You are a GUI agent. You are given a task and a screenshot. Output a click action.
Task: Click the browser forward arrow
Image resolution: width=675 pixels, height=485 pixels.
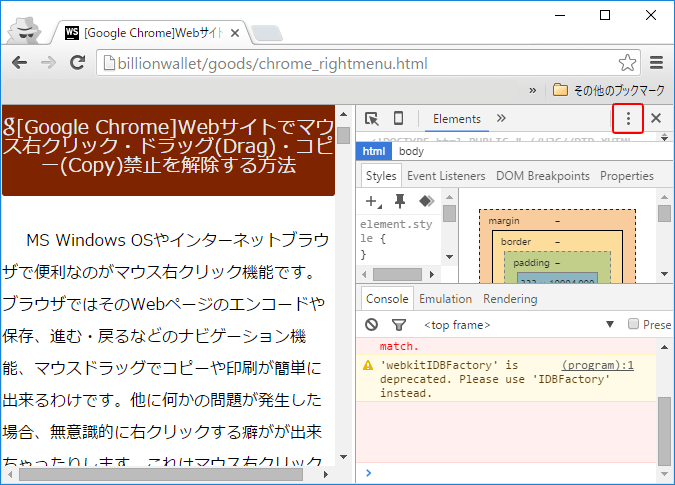click(48, 63)
